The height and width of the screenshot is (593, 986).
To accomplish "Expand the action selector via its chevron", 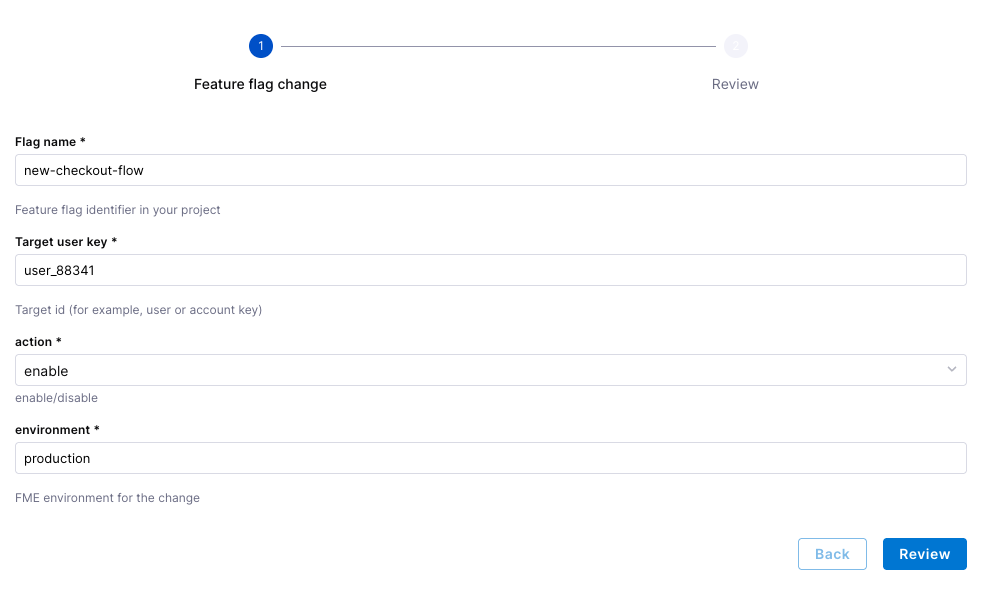I will click(952, 369).
